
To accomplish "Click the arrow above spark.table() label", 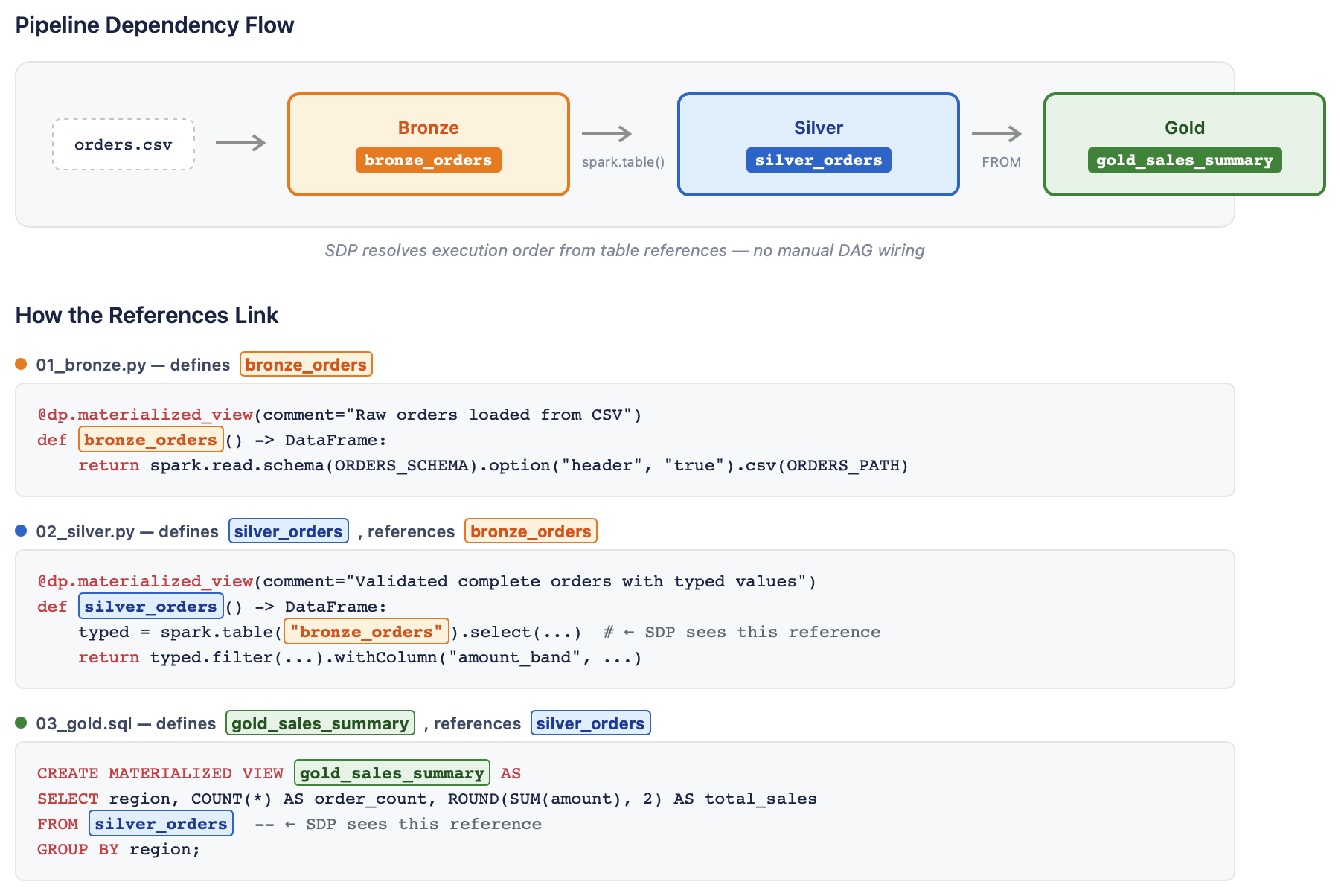I will (x=607, y=134).
